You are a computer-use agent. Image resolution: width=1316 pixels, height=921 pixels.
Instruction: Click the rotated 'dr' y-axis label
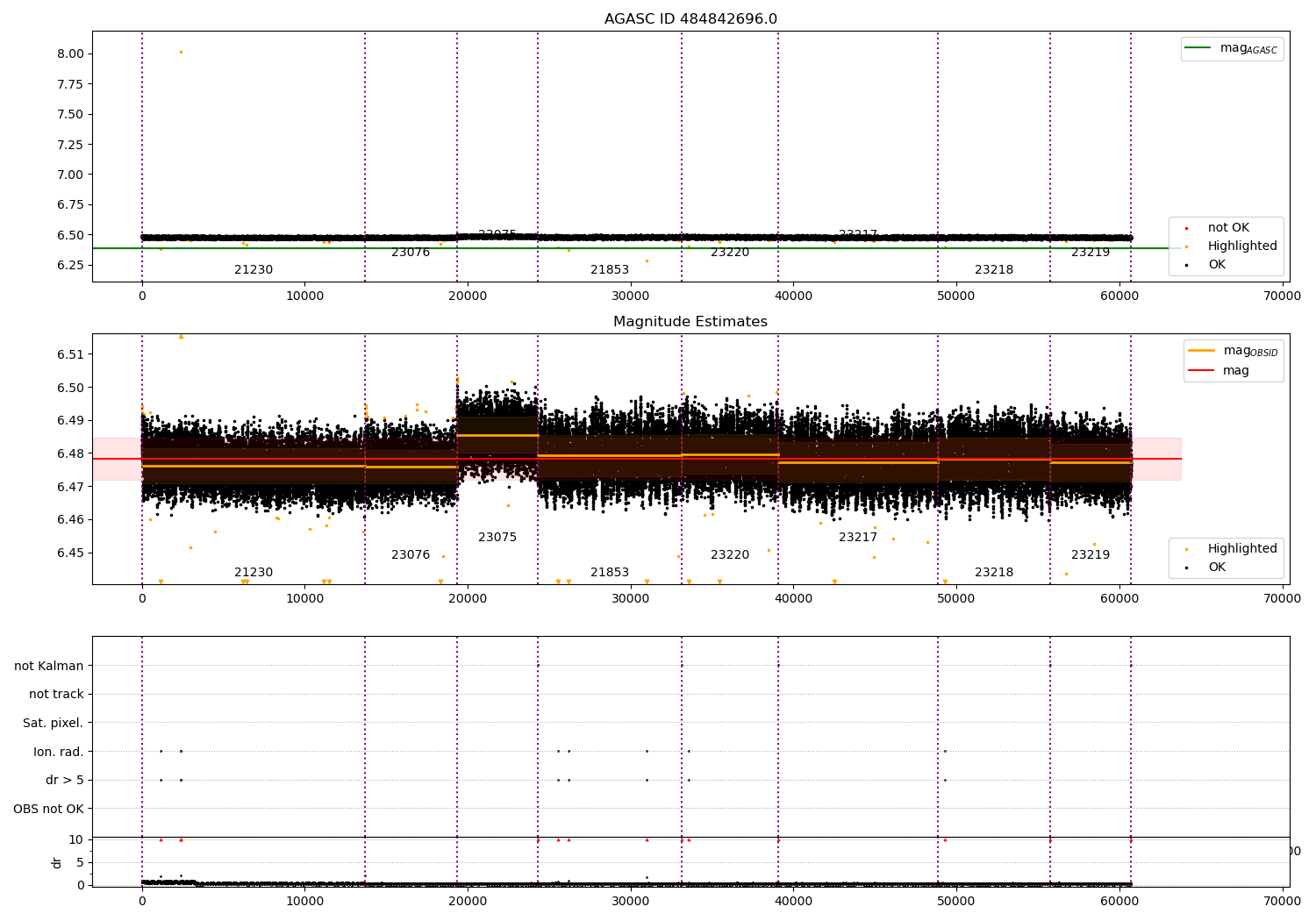(57, 862)
